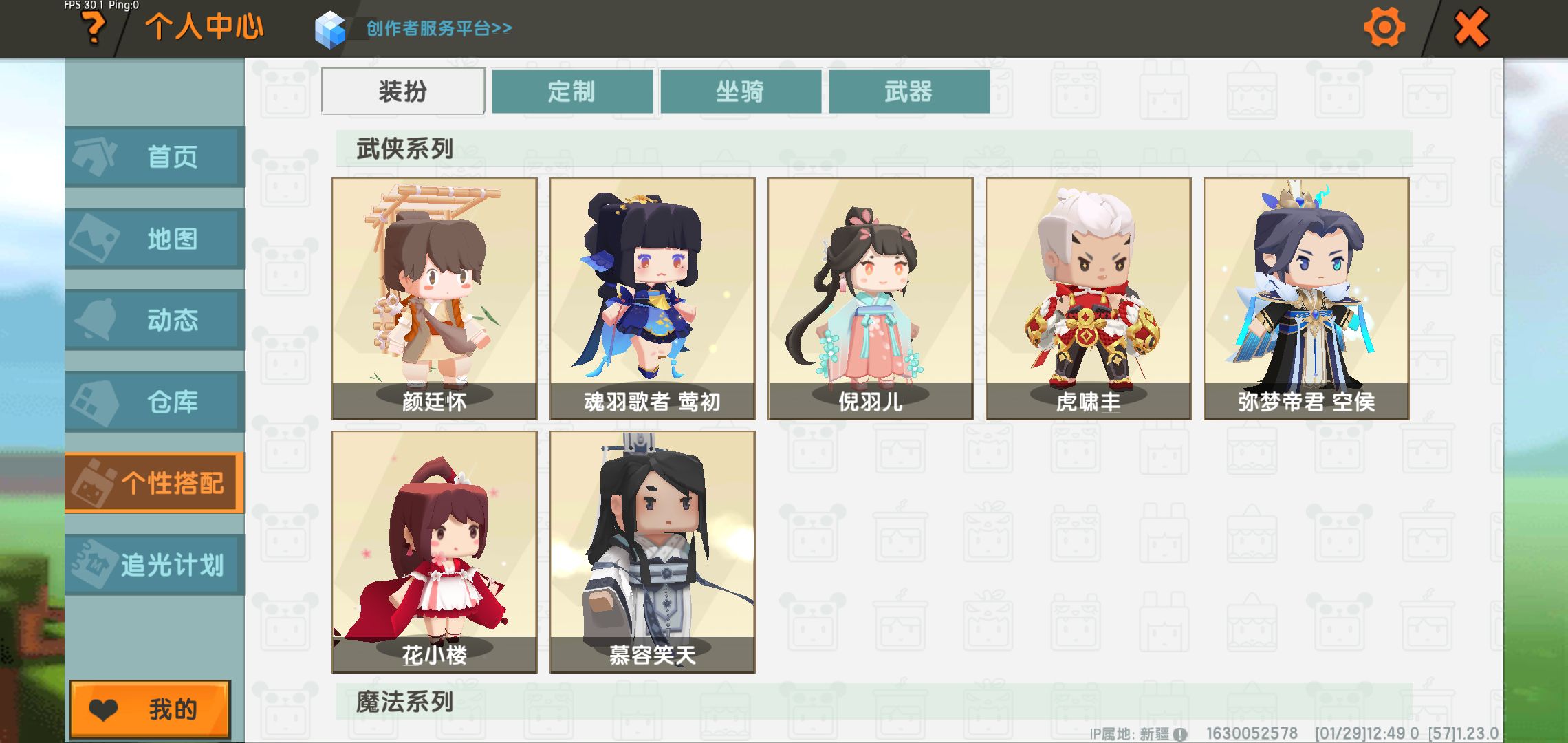Open the orange gear settings icon

tap(1384, 28)
